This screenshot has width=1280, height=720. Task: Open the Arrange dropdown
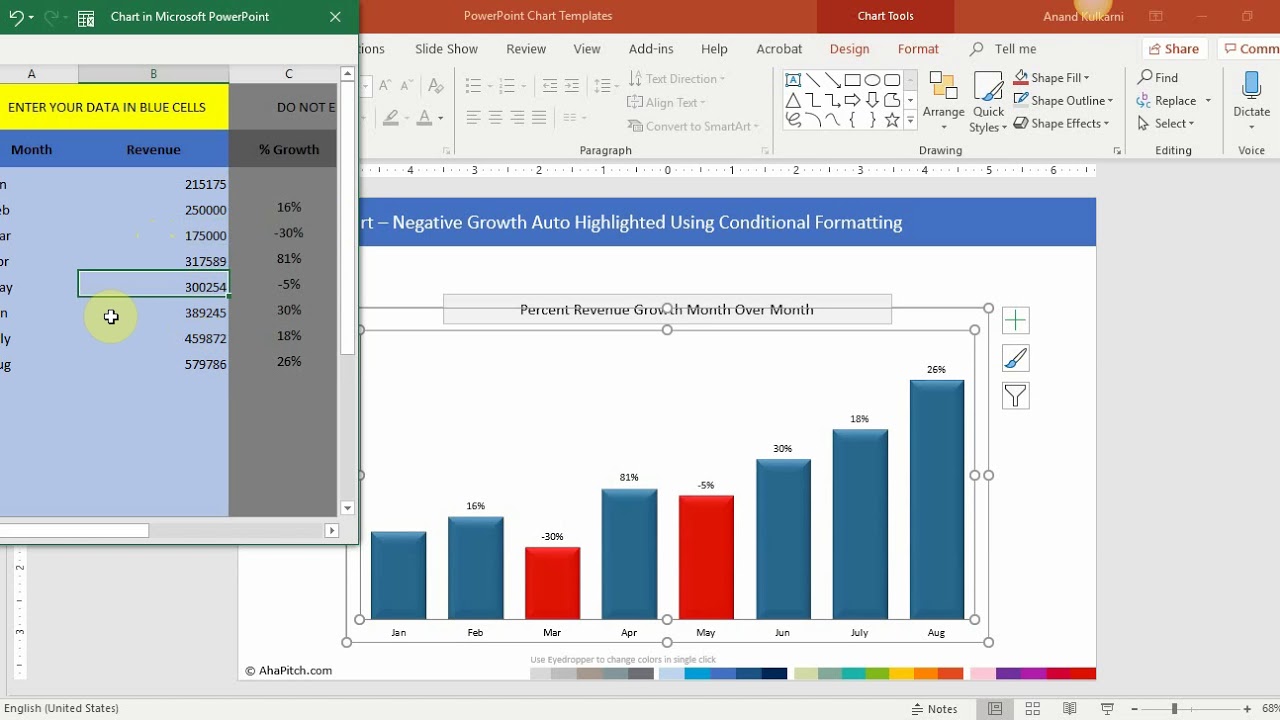[x=943, y=102]
